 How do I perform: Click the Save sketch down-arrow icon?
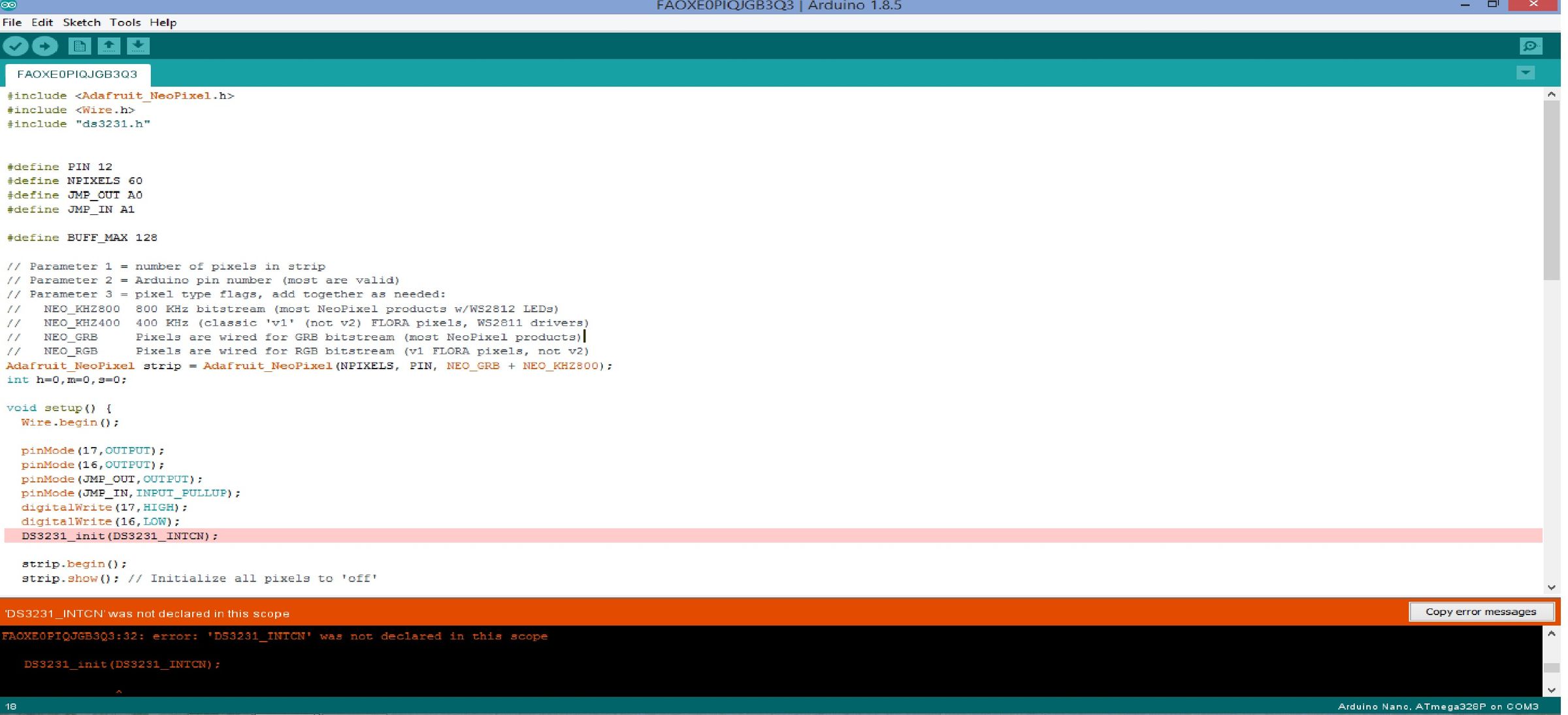(x=138, y=46)
